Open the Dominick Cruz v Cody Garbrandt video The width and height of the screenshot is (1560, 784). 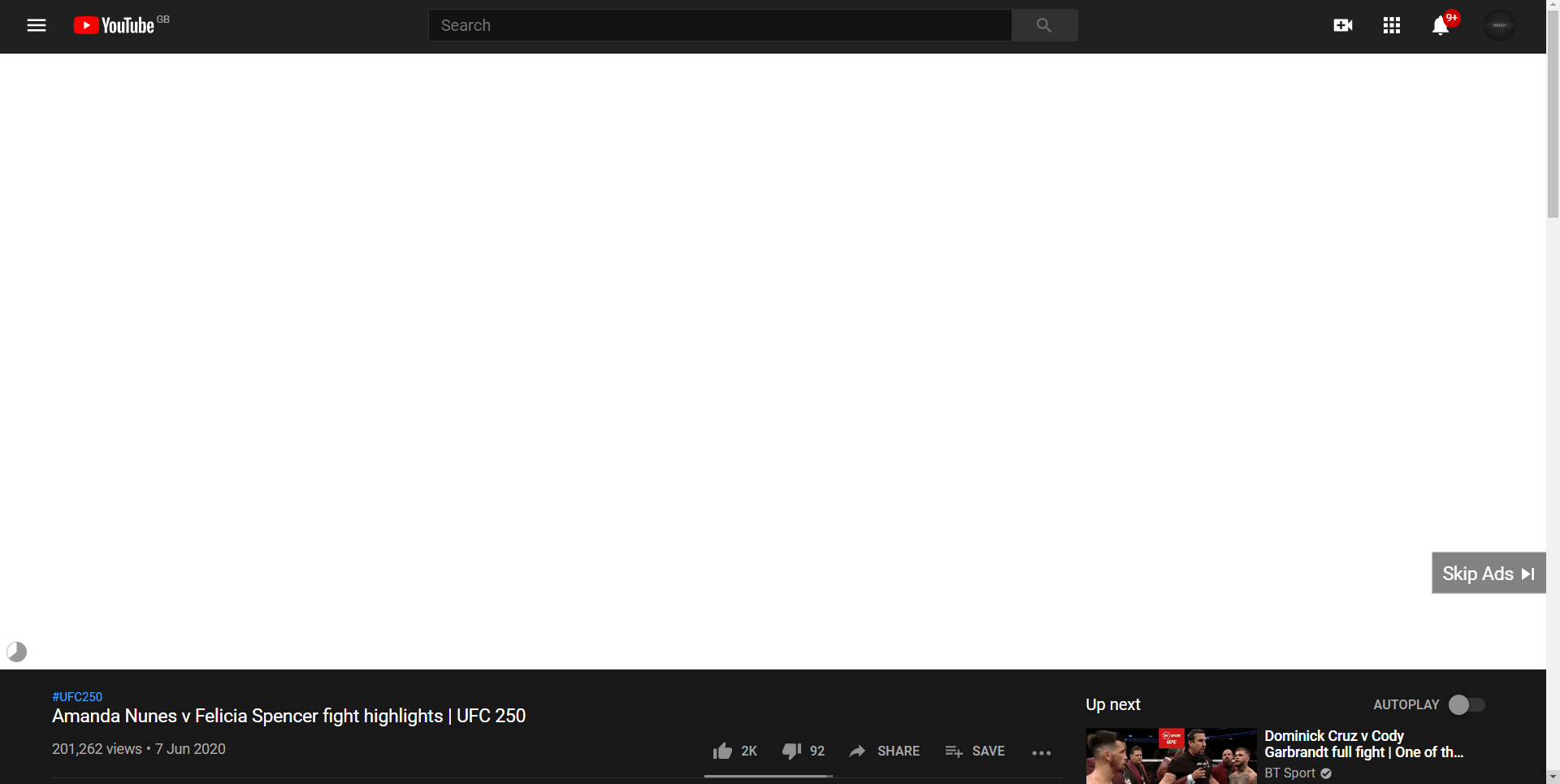click(x=1364, y=743)
